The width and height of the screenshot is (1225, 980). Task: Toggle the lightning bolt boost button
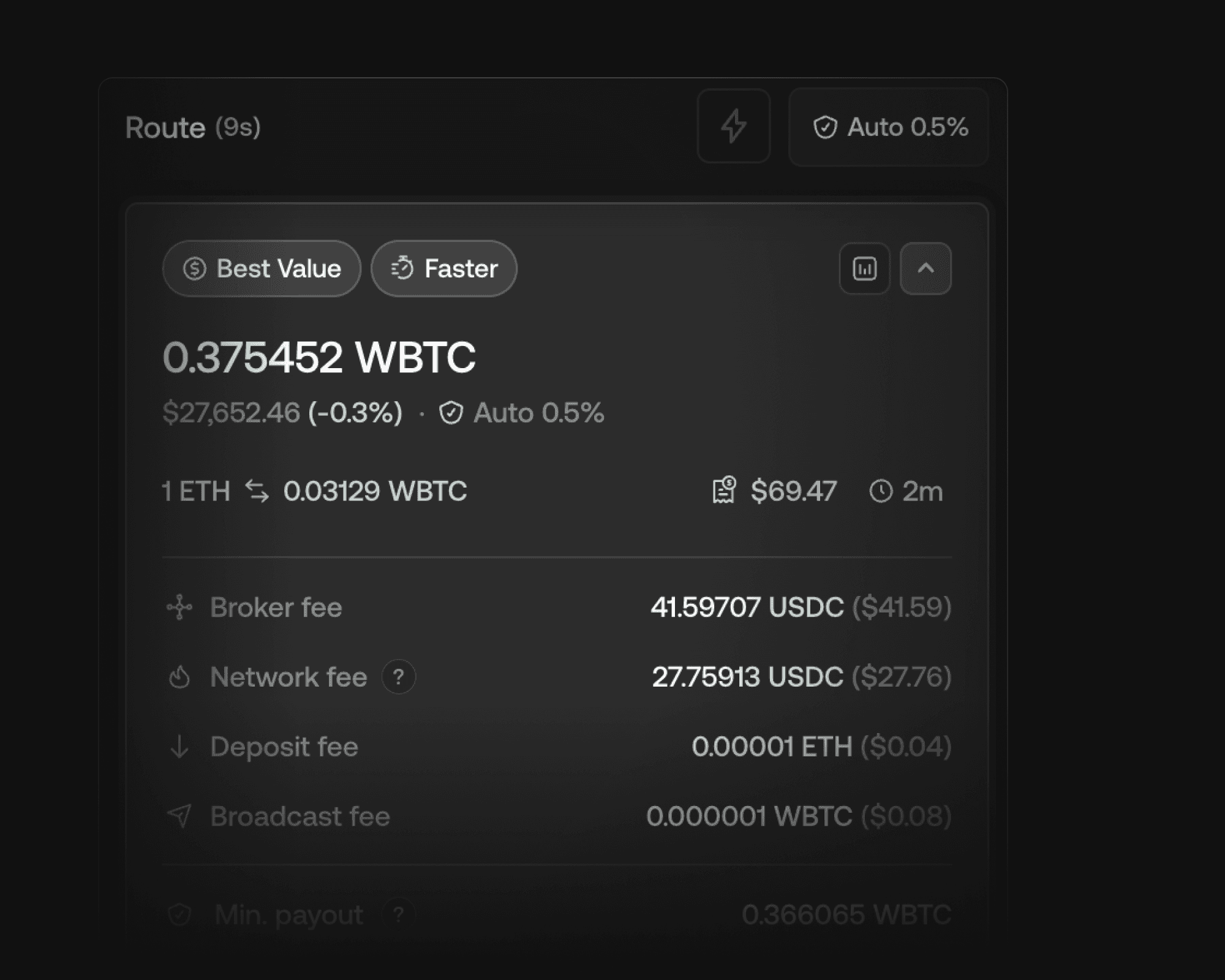pos(733,126)
